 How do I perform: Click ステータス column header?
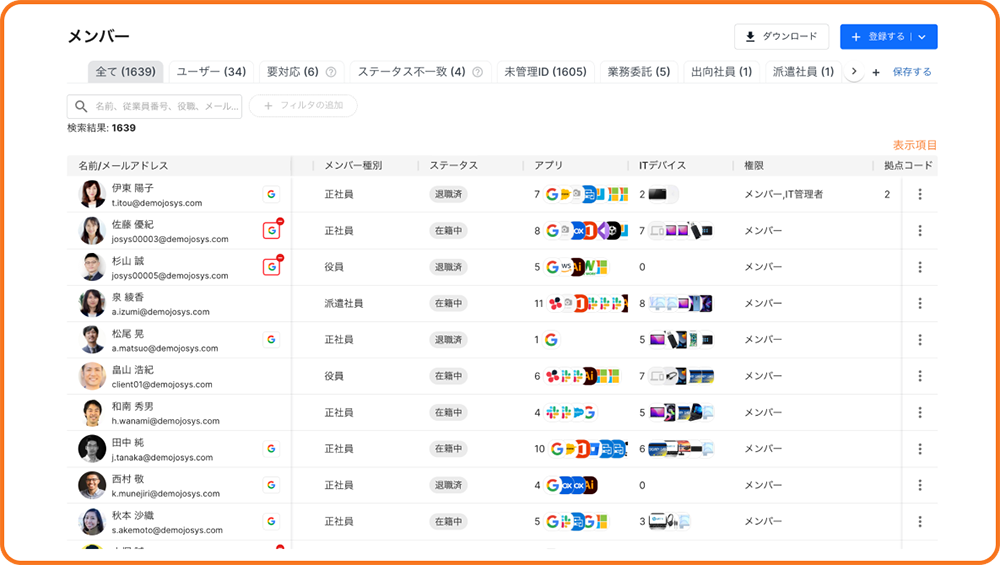coord(453,166)
